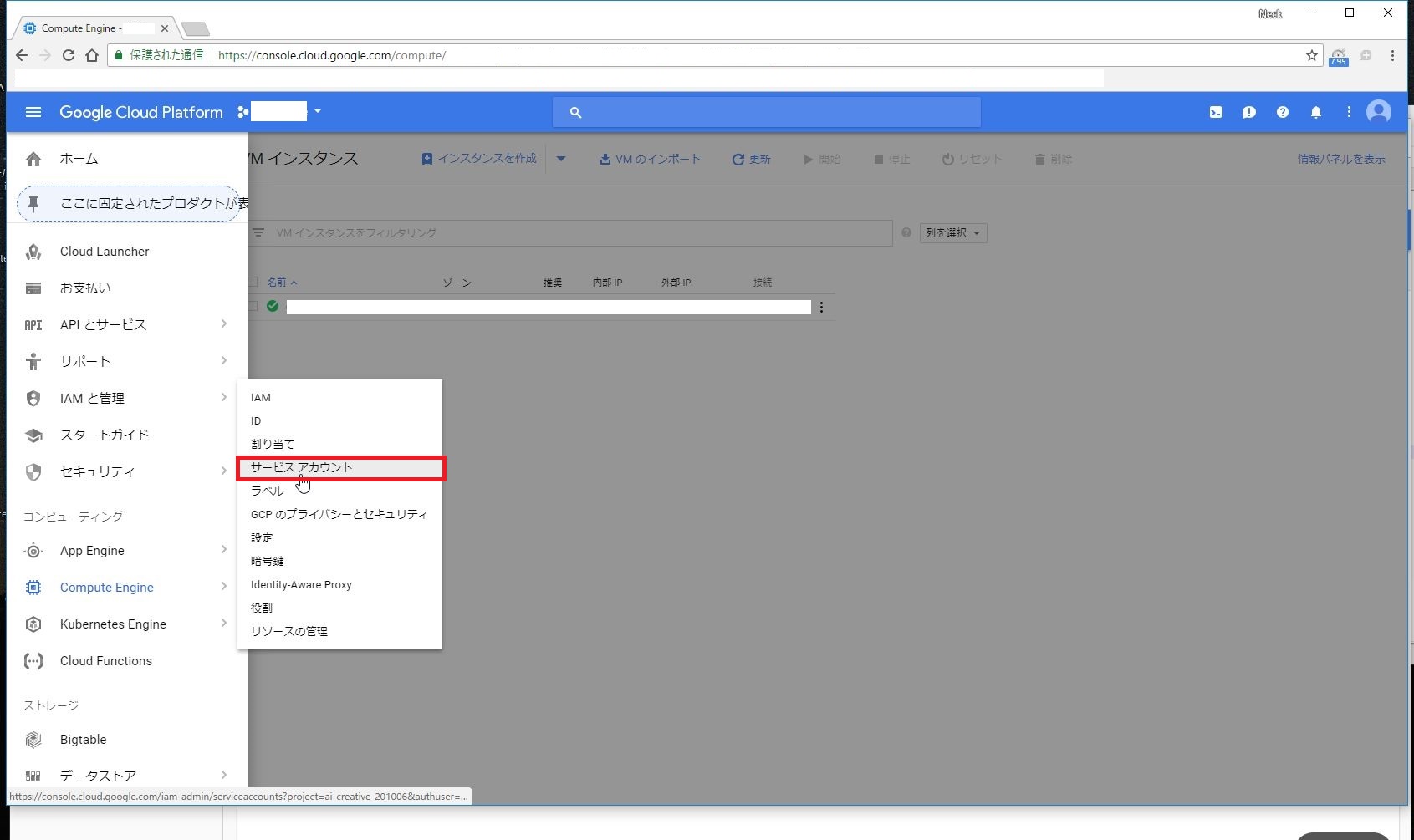Screen dimensions: 1414x840
Task: Open the notifications bell
Action: (x=1316, y=112)
